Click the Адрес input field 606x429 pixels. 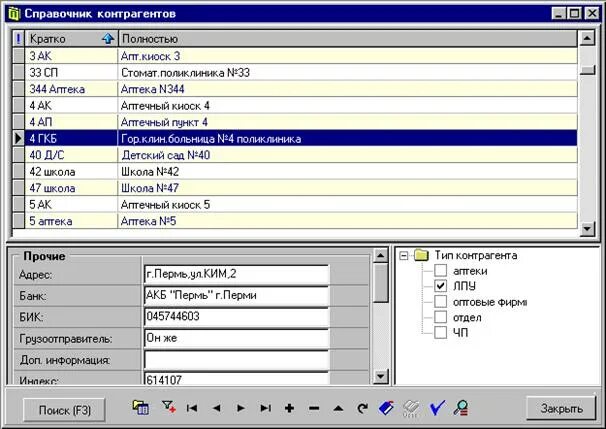237,274
